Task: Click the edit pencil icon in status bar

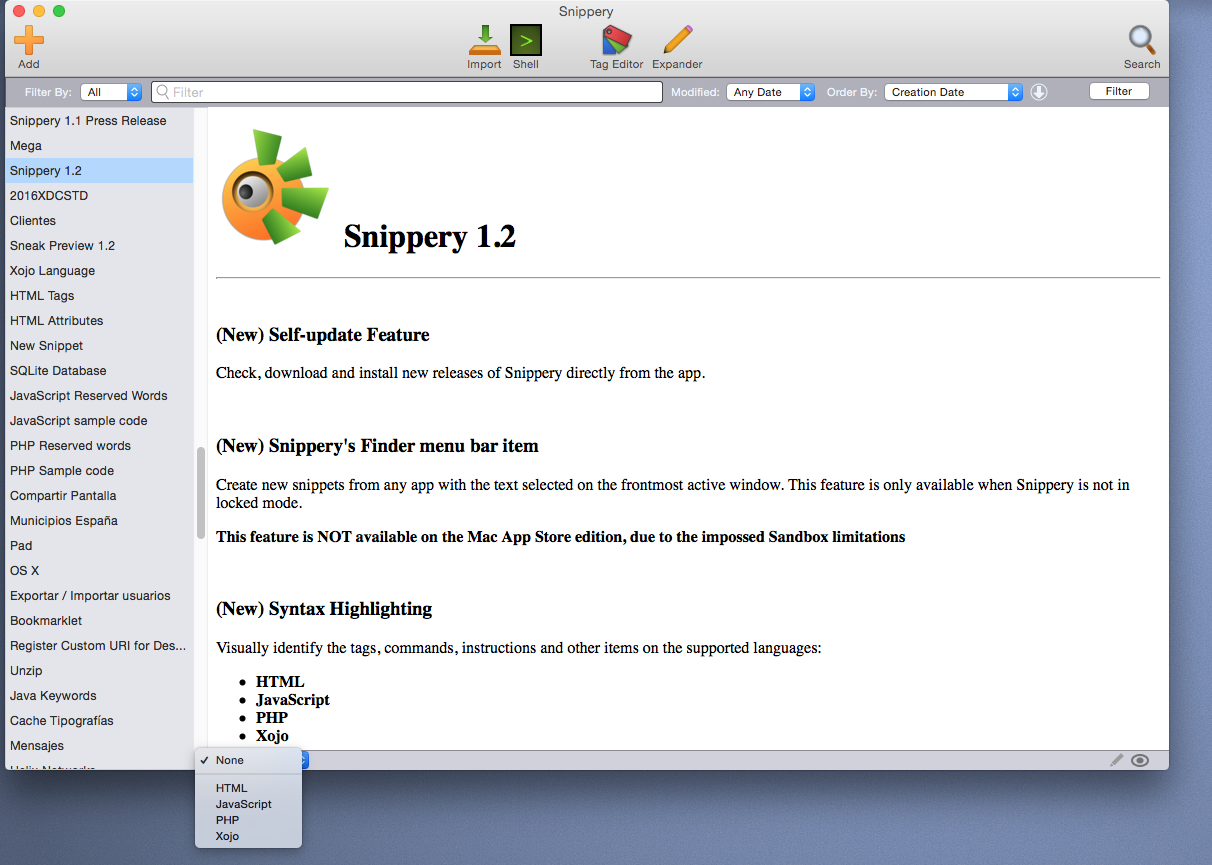Action: [1117, 760]
